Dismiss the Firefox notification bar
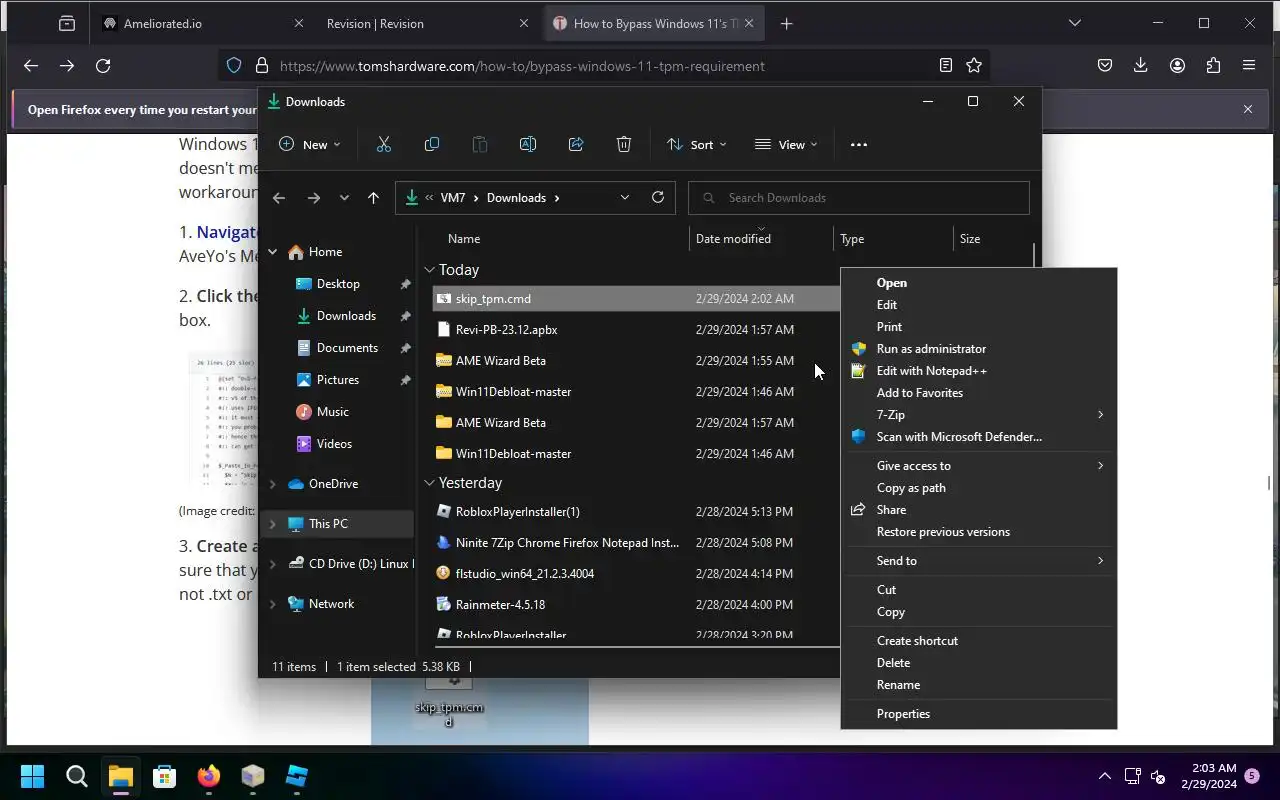The image size is (1280, 800). click(1248, 109)
